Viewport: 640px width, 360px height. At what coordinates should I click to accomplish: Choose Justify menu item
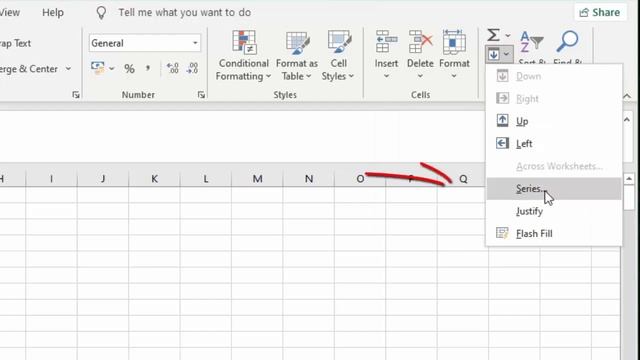[x=554, y=211]
